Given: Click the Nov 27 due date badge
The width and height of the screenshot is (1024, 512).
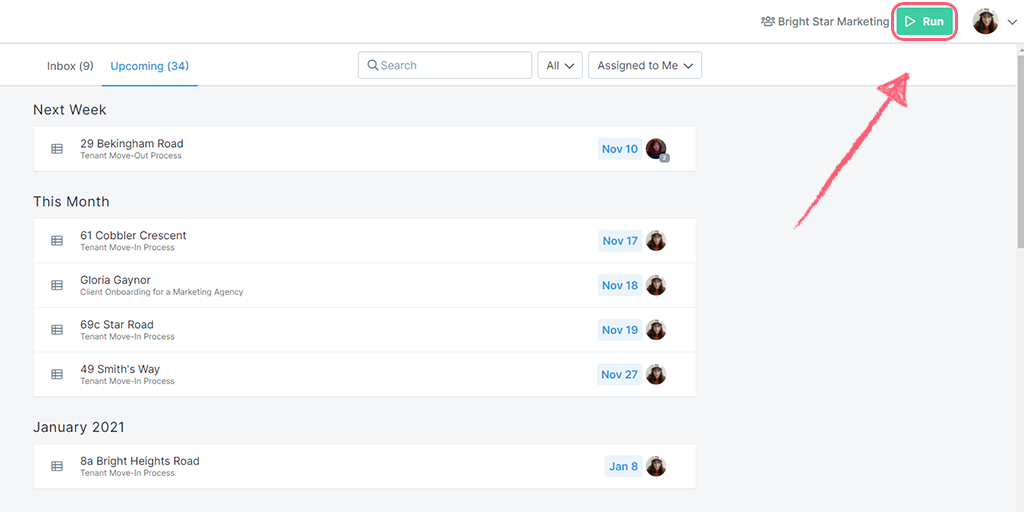Looking at the screenshot, I should tap(619, 374).
